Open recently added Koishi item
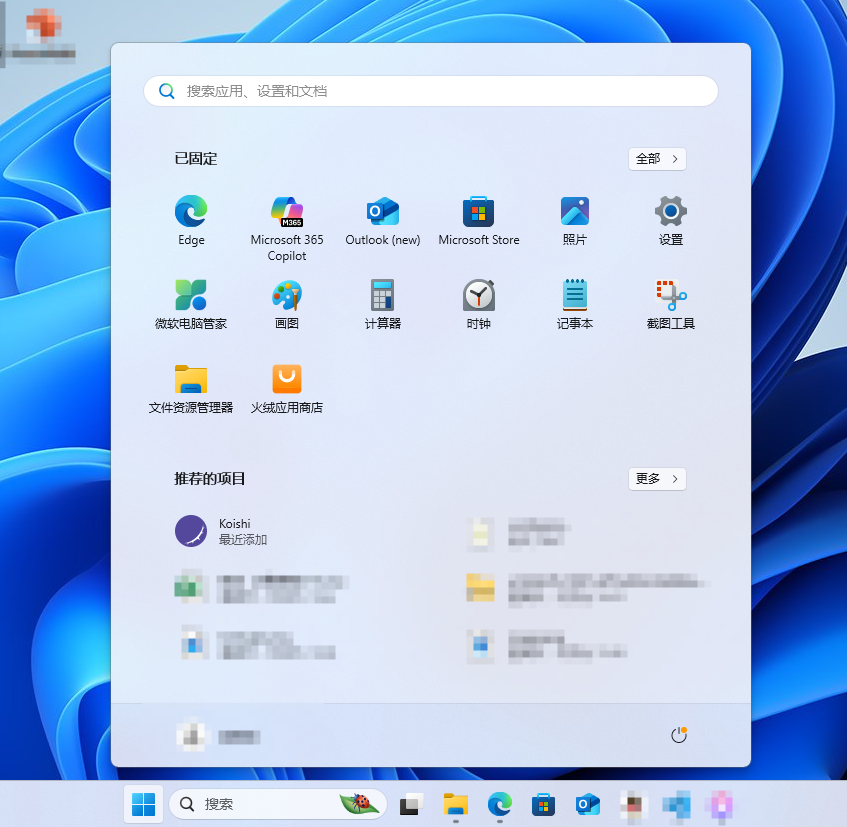Screen dimensions: 847x827 pyautogui.click(x=222, y=531)
